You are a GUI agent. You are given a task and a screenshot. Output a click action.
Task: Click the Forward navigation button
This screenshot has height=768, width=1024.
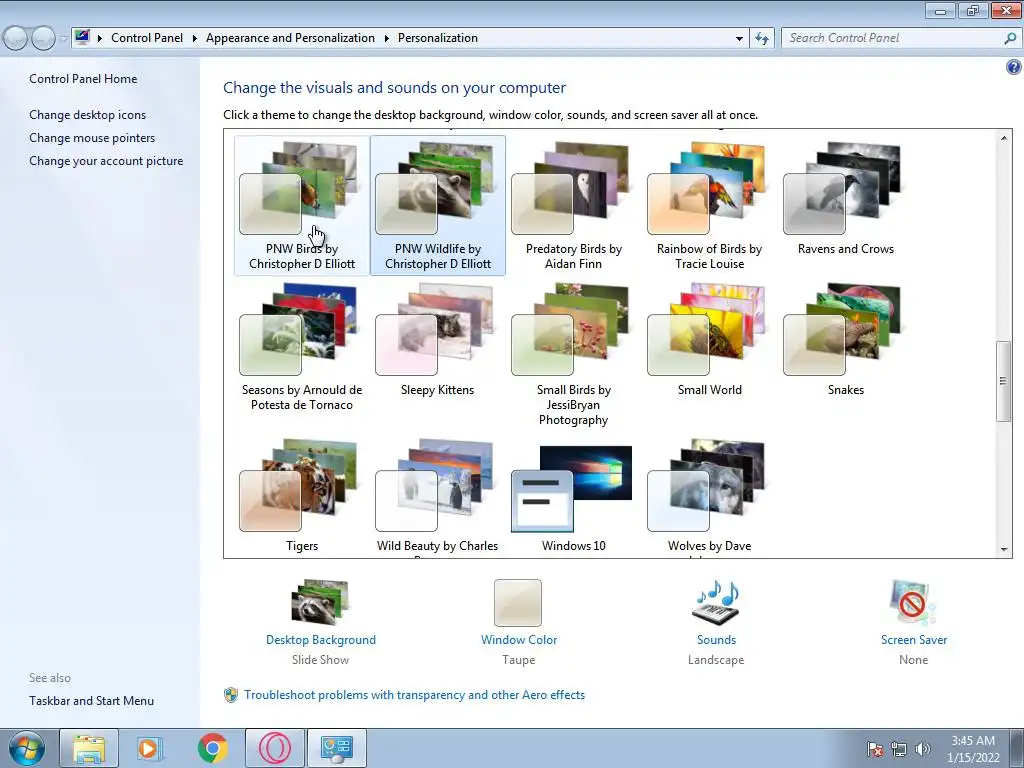43,39
